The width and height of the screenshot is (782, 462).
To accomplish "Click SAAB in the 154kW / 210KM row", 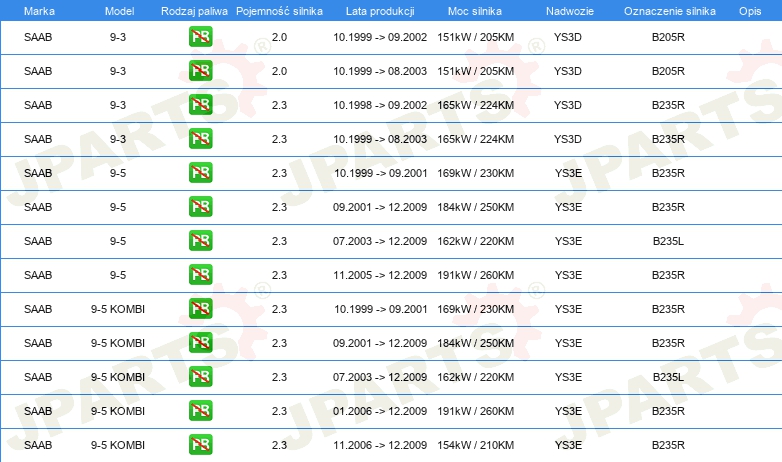I will click(x=38, y=445).
